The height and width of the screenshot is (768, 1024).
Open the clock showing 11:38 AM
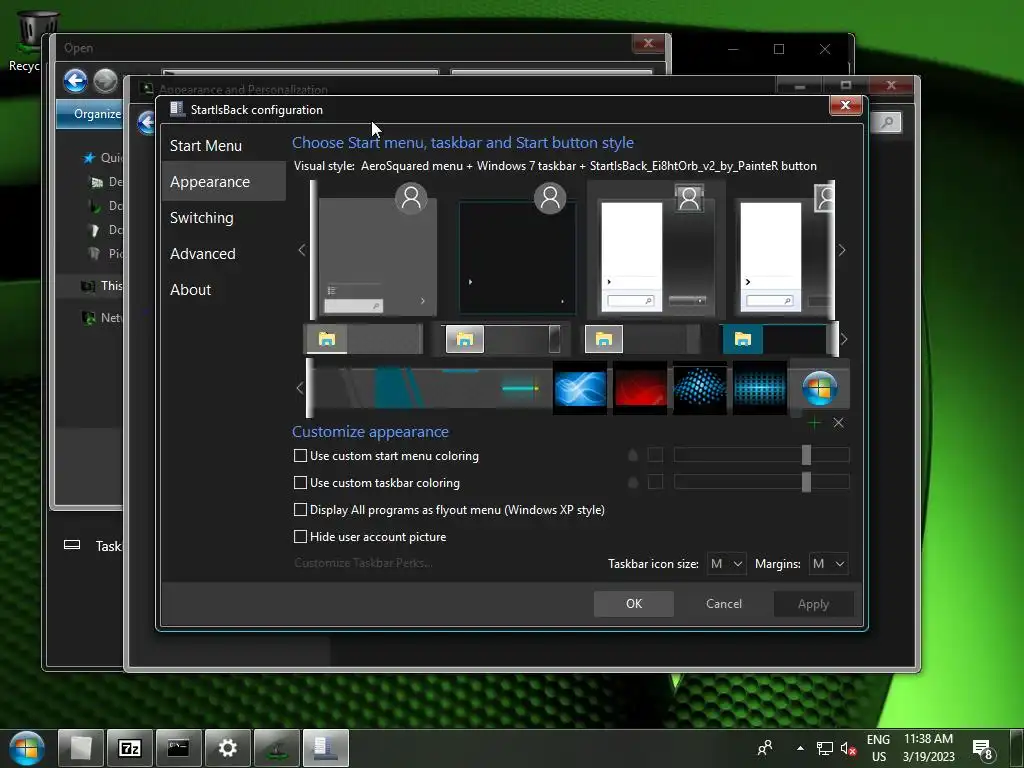[x=929, y=748]
